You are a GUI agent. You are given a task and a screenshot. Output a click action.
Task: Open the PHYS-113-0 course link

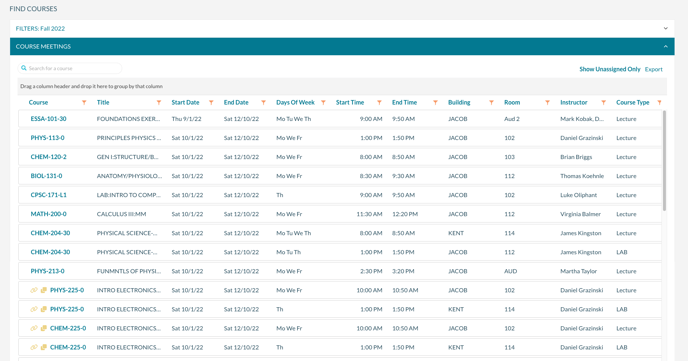[47, 138]
